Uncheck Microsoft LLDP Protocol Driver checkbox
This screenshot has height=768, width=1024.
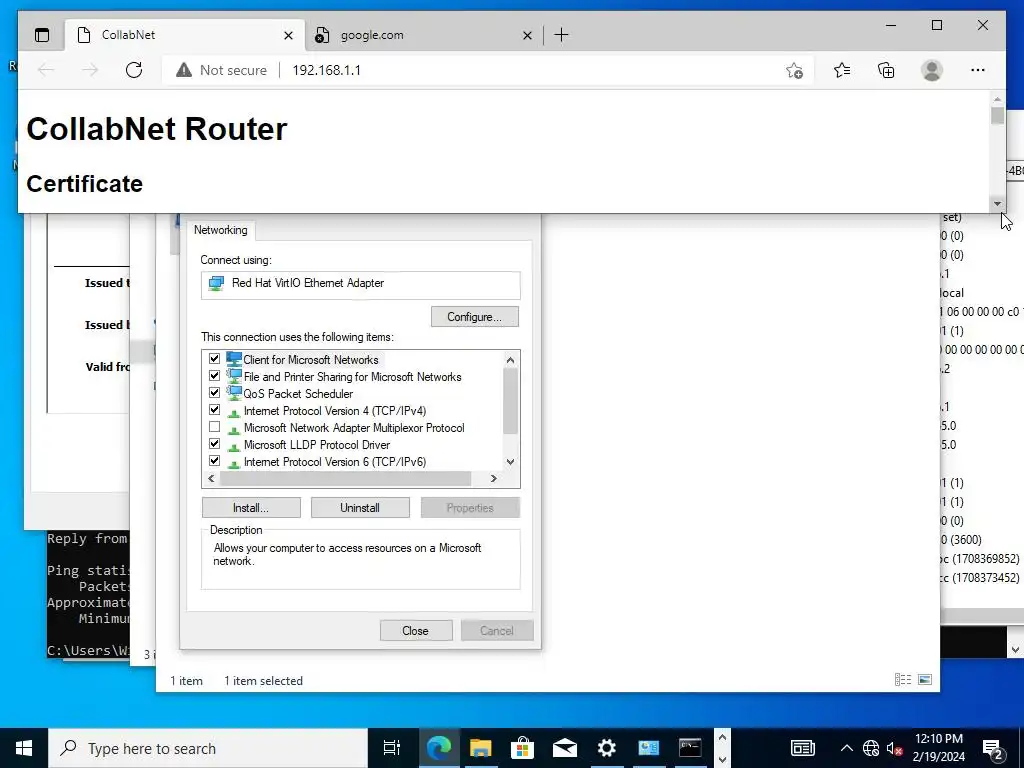point(214,443)
